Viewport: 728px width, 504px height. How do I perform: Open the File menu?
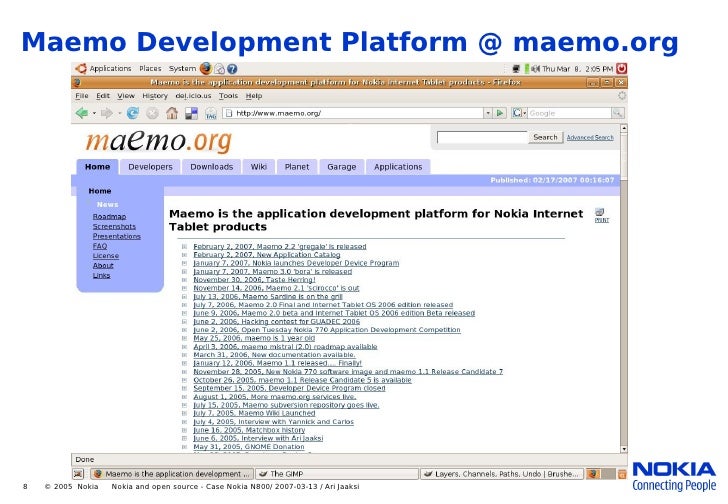(x=82, y=96)
